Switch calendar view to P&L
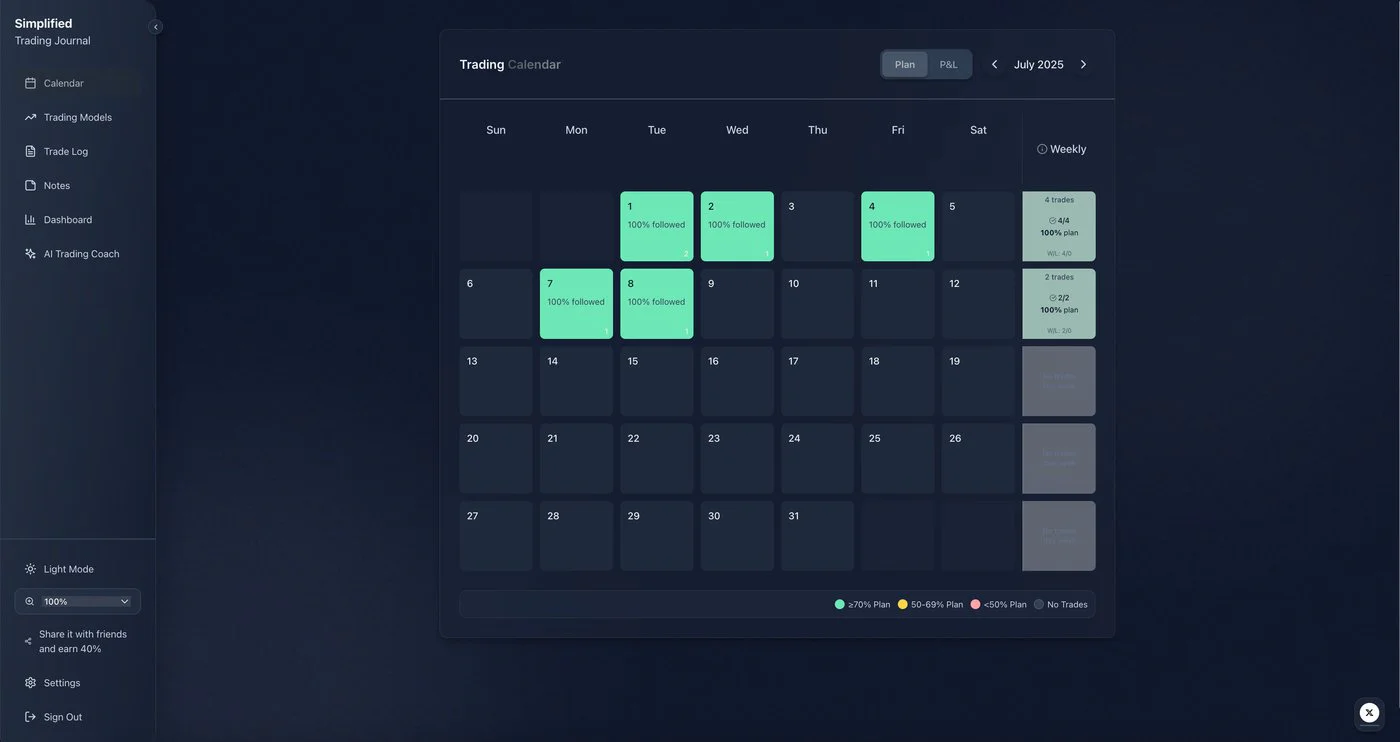This screenshot has height=742, width=1400. [948, 65]
